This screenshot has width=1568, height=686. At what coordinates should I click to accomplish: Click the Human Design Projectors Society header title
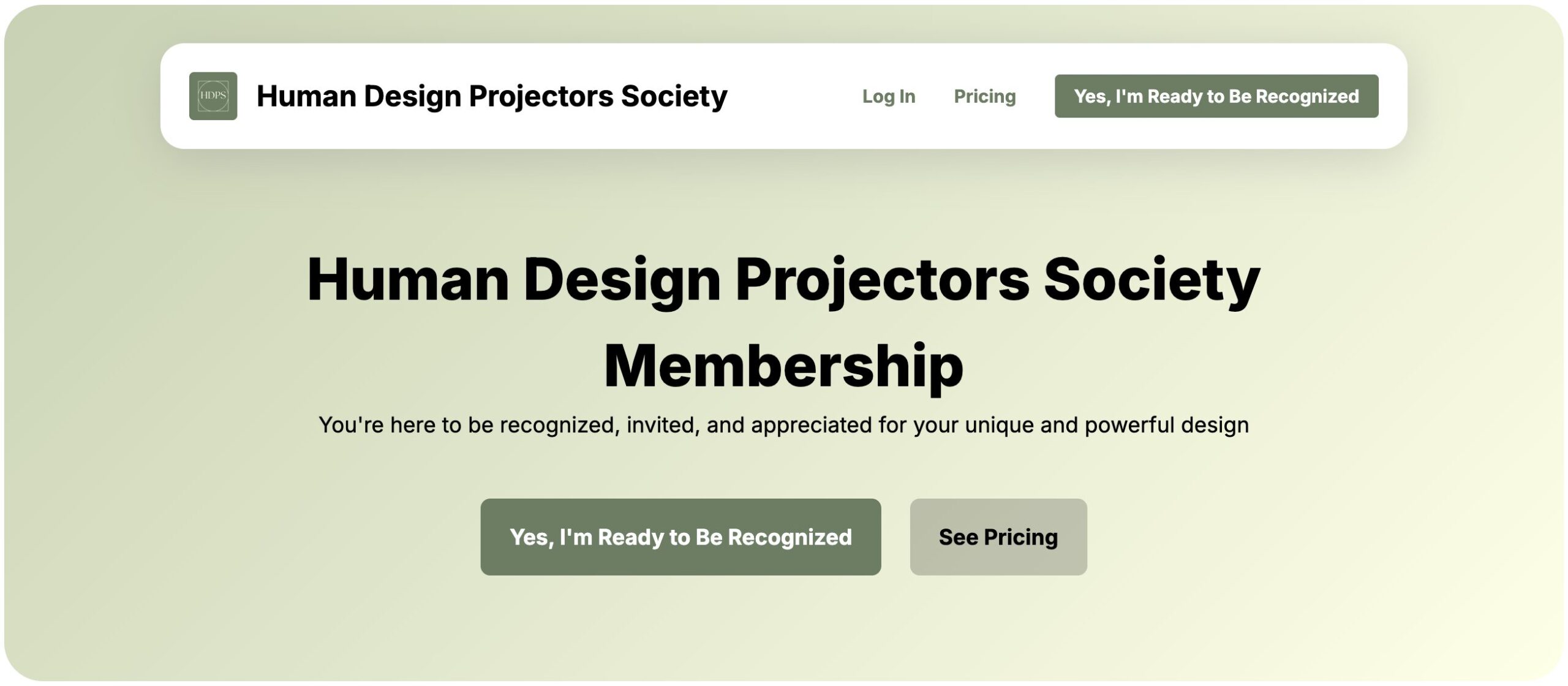[x=491, y=96]
